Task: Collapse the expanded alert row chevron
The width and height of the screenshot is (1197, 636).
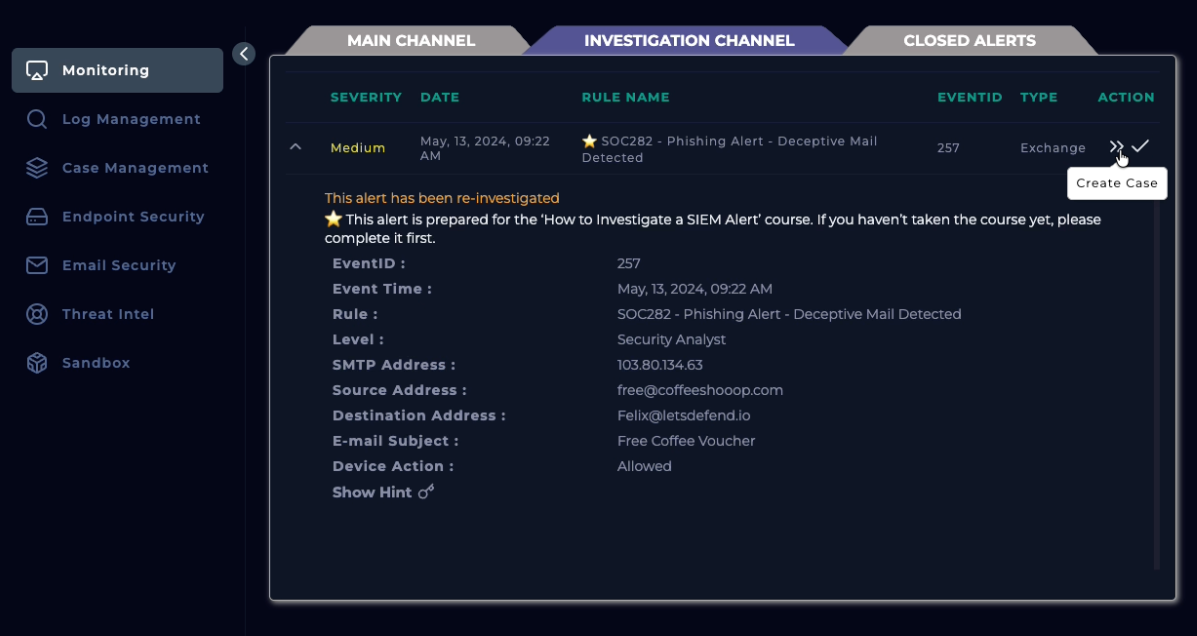Action: coord(295,147)
